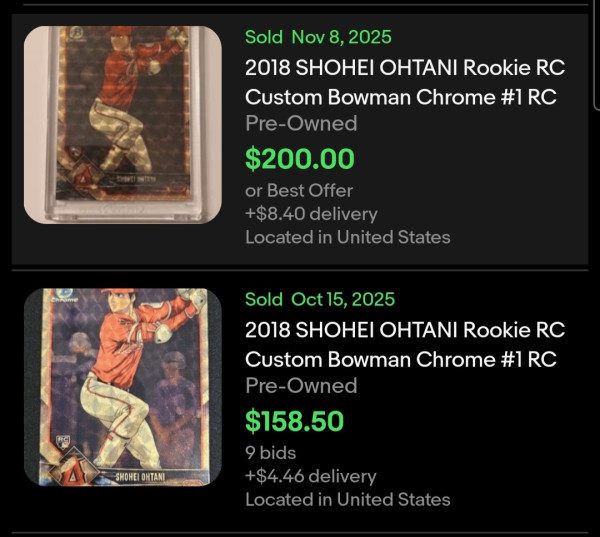Open the $158.50 Ohtani card thumbnail
Viewport: 600px width, 537px height.
point(122,387)
